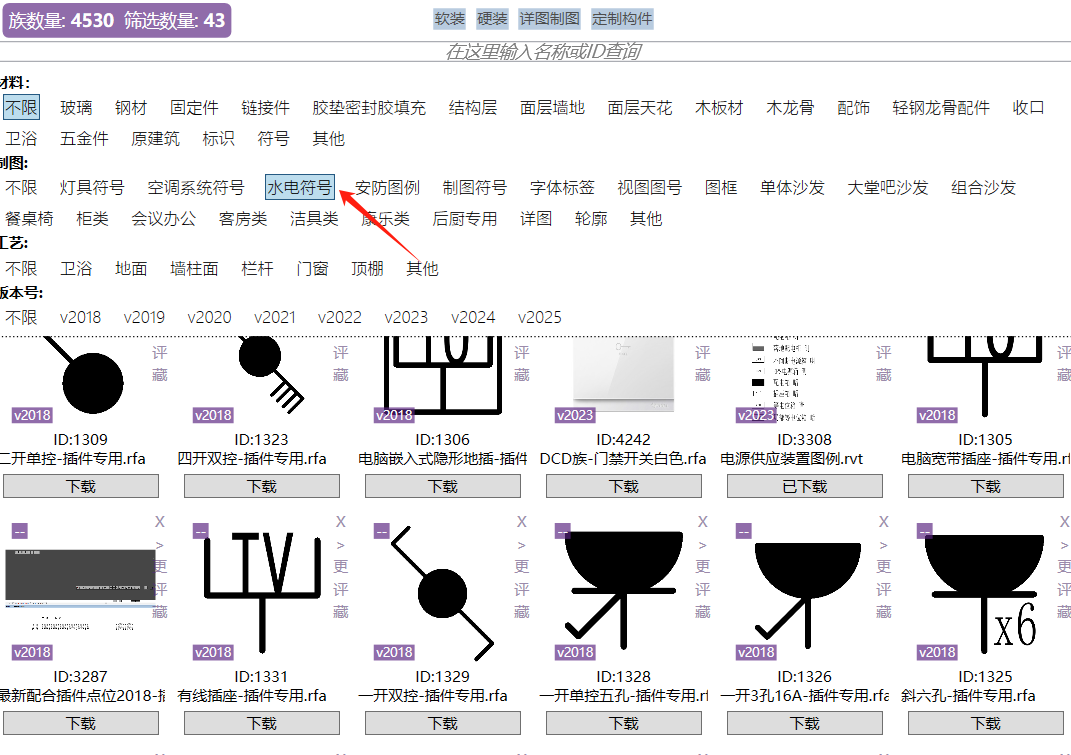
Task: Click the 已下载 button for 电源供应装置图例
Action: coord(805,486)
